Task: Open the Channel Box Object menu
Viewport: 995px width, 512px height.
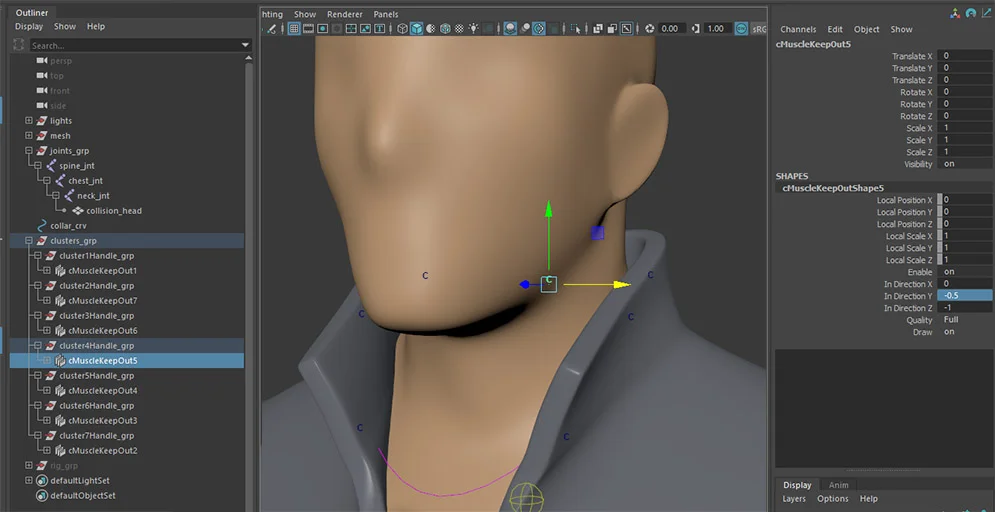Action: tap(867, 29)
